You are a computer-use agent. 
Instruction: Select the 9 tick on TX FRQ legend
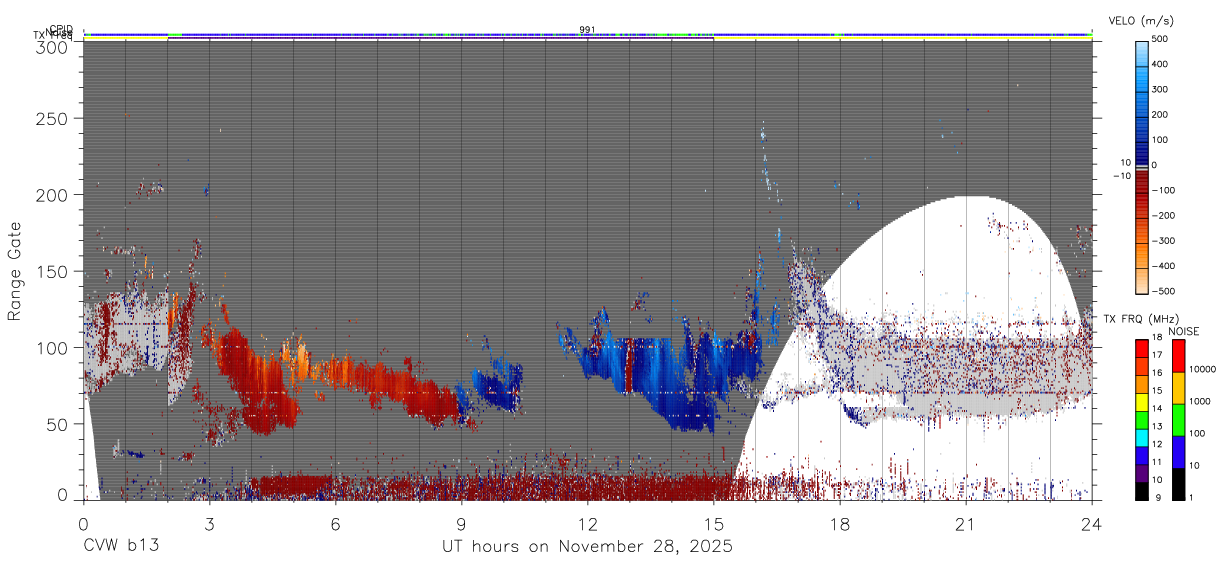tap(1157, 499)
